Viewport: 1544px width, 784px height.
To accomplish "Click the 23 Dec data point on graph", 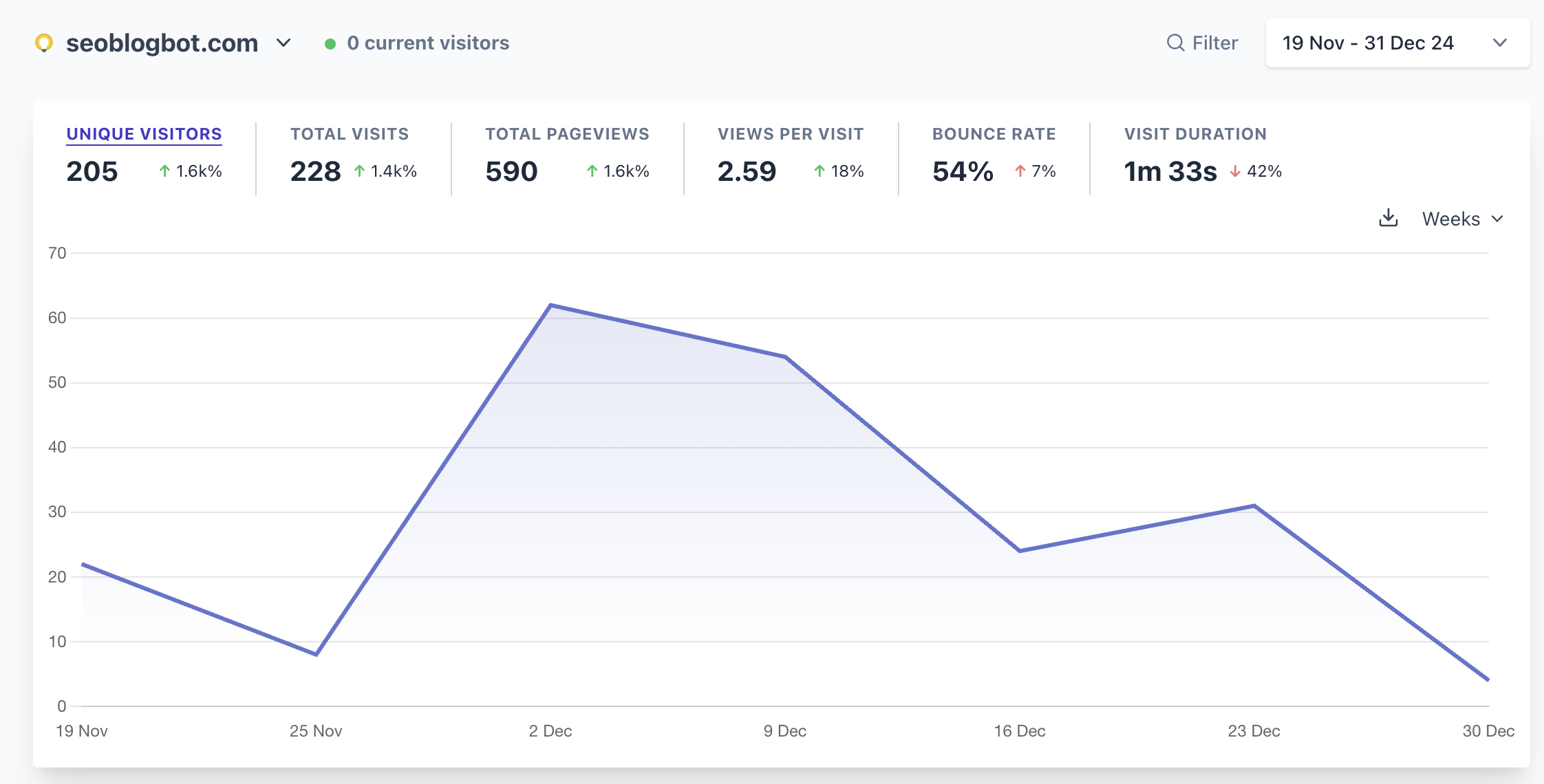I will pos(1254,505).
